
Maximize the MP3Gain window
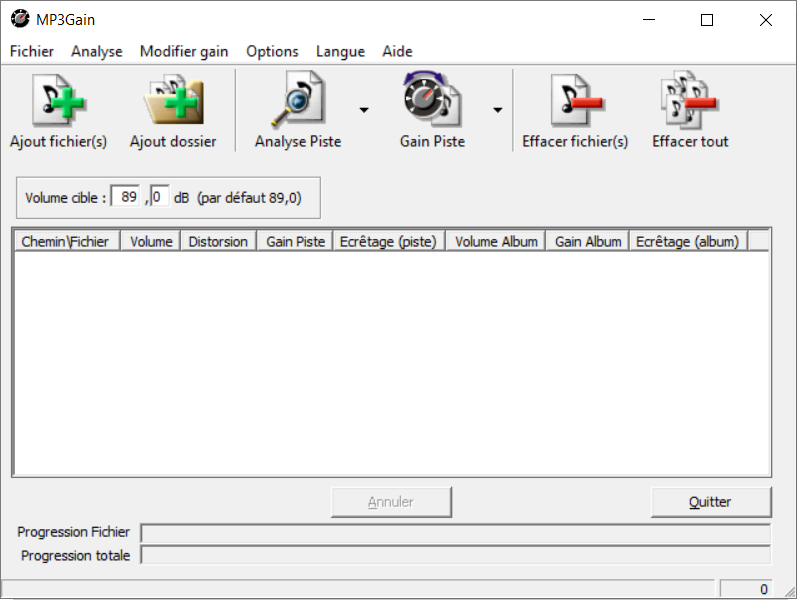pyautogui.click(x=707, y=20)
